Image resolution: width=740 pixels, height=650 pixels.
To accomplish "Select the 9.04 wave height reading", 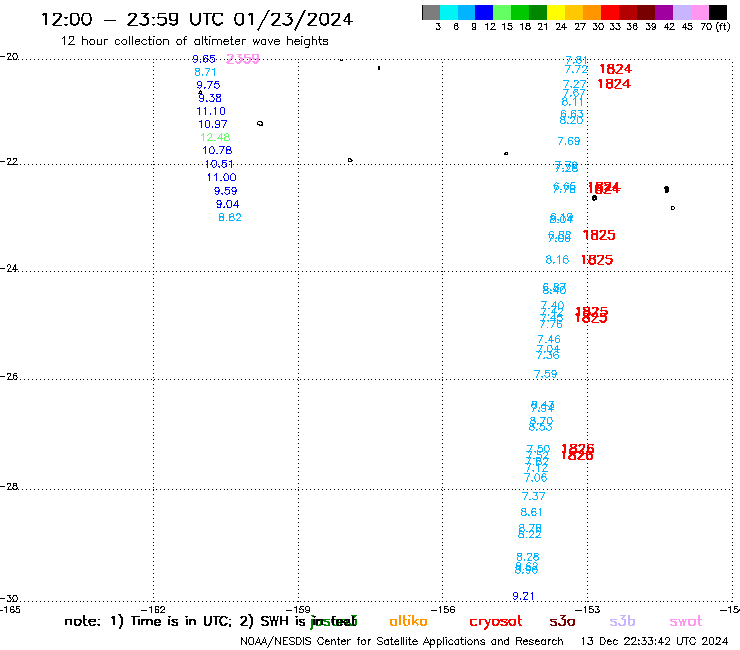I will pos(227,204).
